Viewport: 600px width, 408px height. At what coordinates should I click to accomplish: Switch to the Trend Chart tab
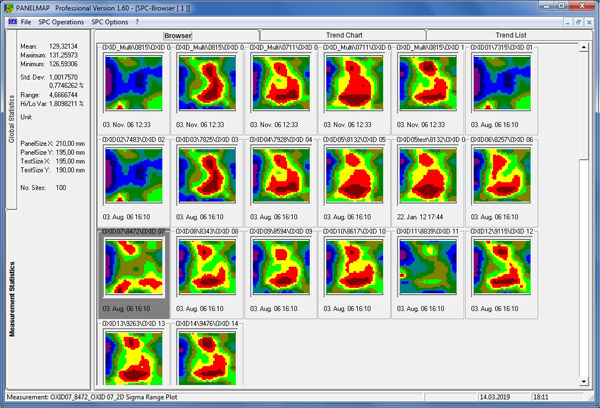tap(344, 35)
